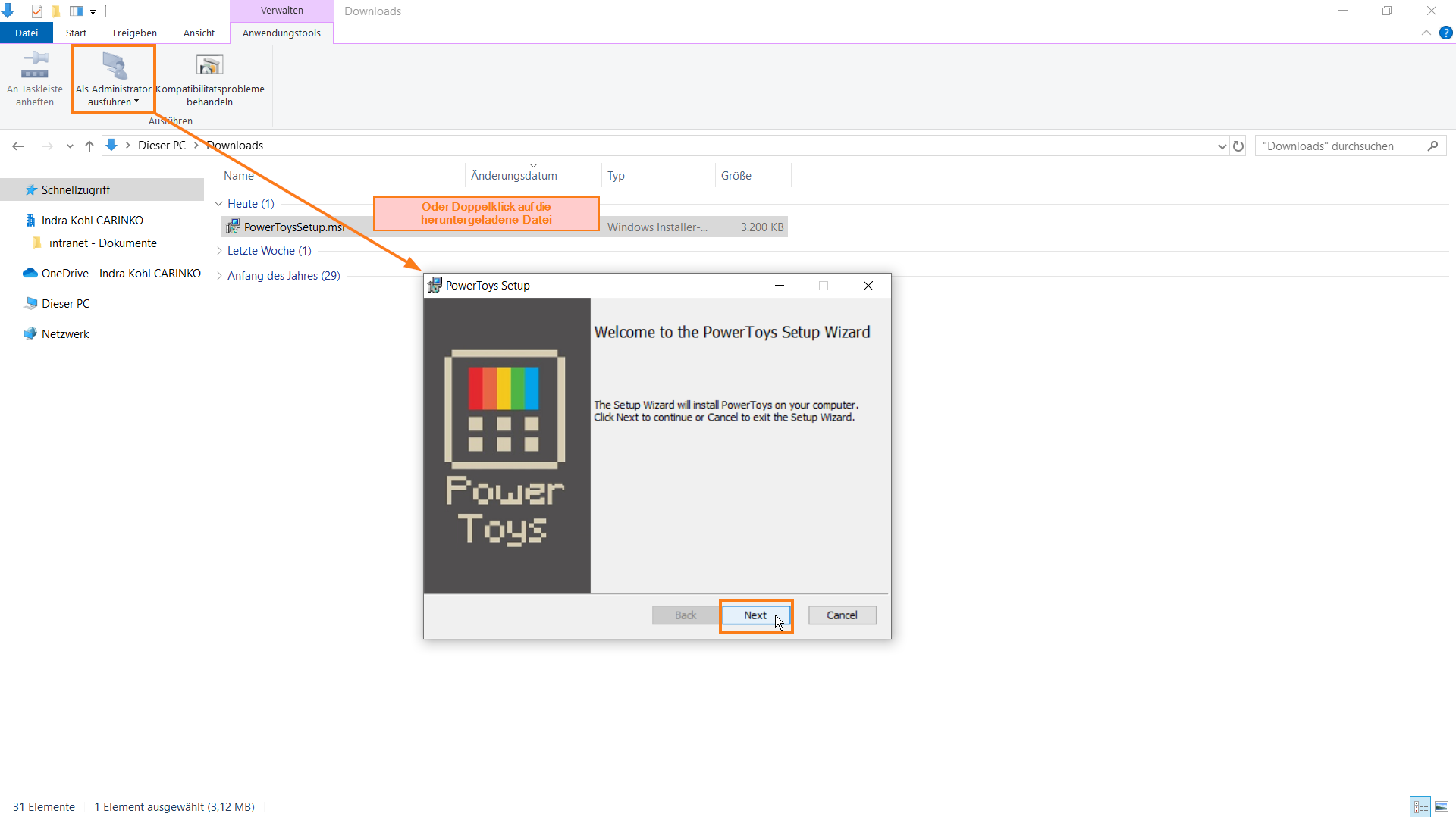
Task: Minimize the PowerToys Setup dialog
Action: [x=779, y=286]
